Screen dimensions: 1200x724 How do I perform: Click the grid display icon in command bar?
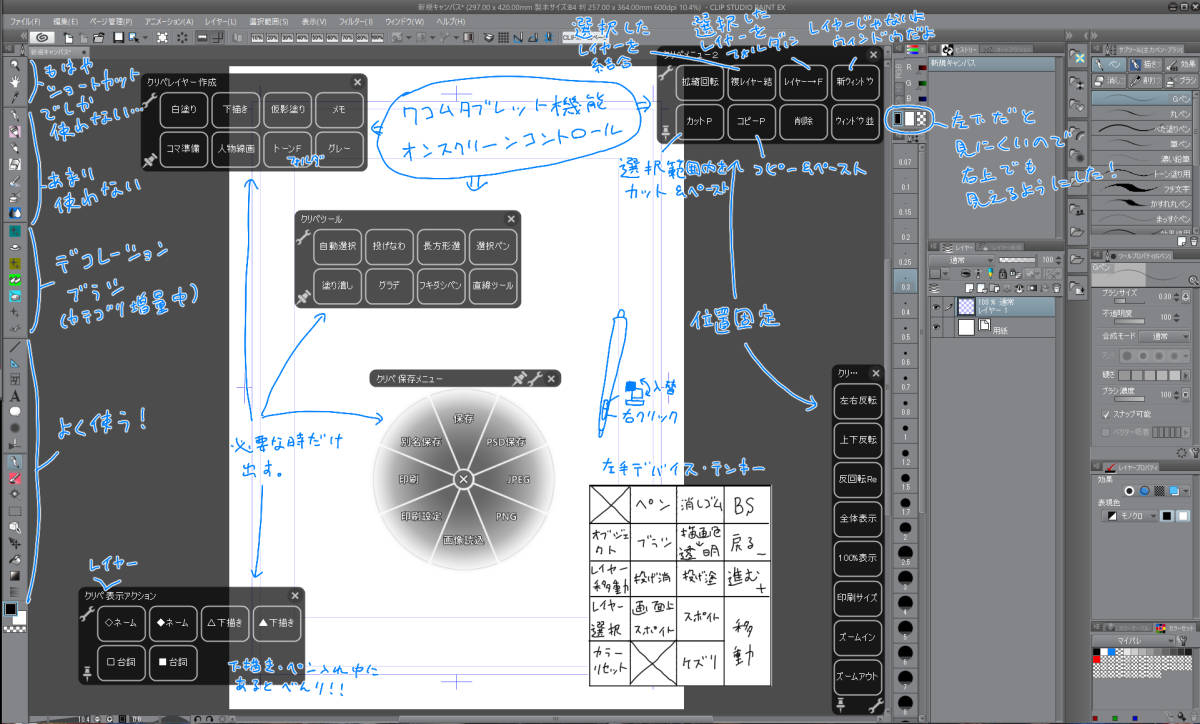click(504, 37)
